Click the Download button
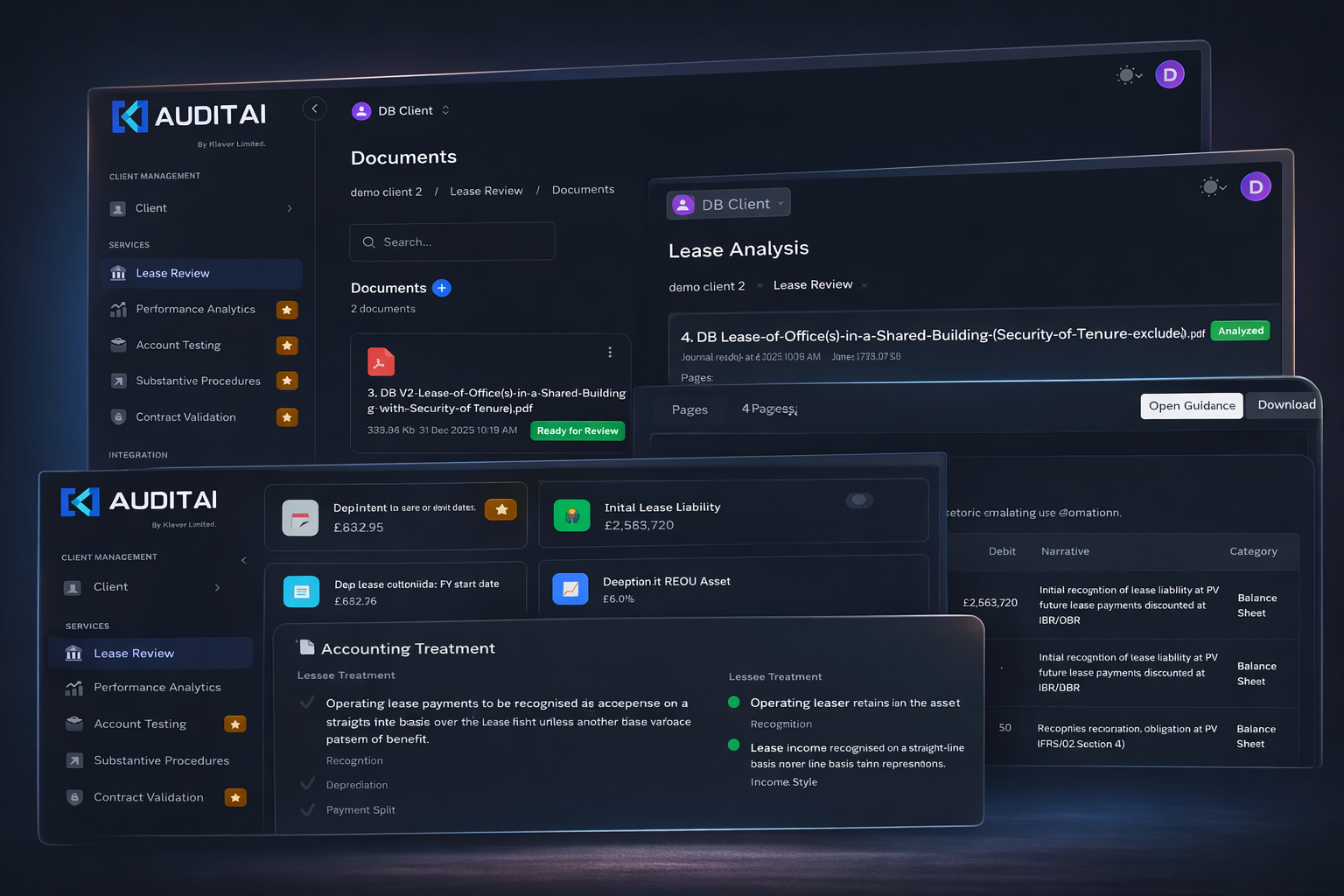1344x896 pixels. coord(1285,405)
